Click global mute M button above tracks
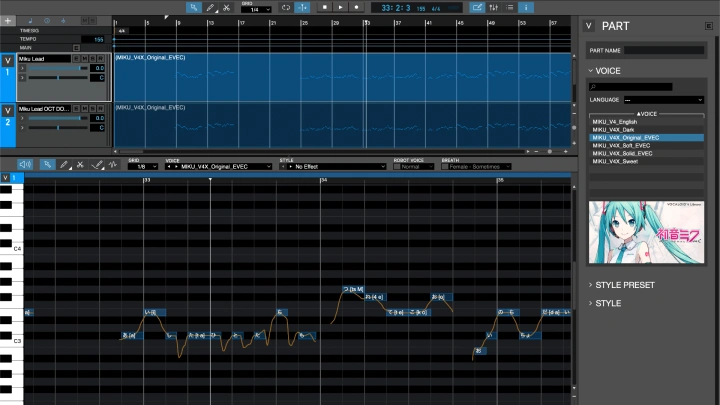 pos(84,21)
